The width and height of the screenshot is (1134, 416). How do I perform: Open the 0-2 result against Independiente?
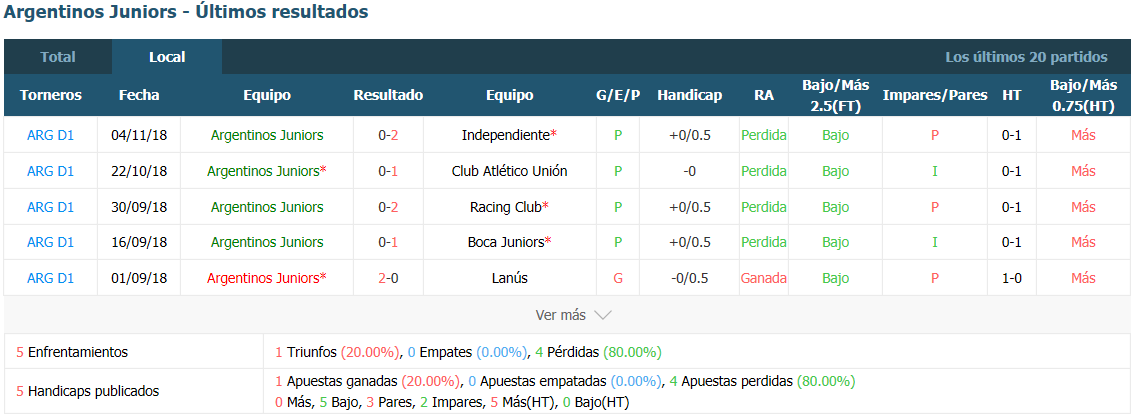[x=388, y=135]
